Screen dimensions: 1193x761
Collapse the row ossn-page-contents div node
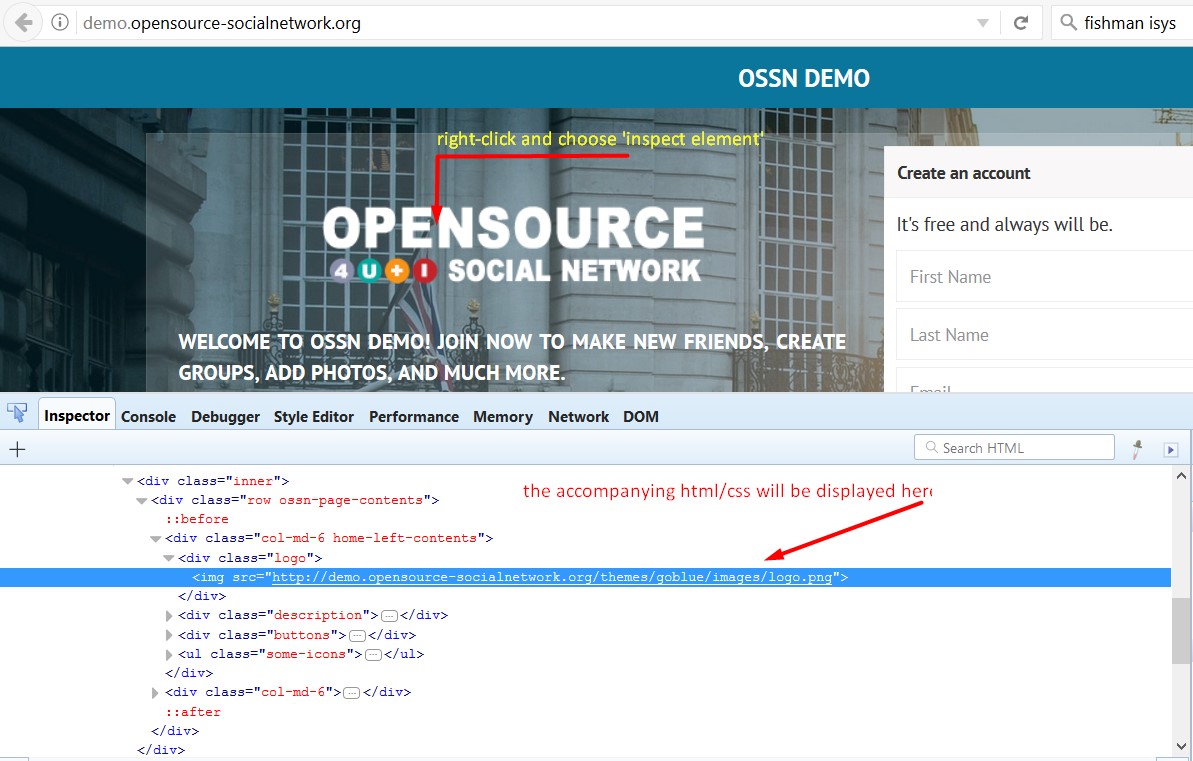coord(142,501)
